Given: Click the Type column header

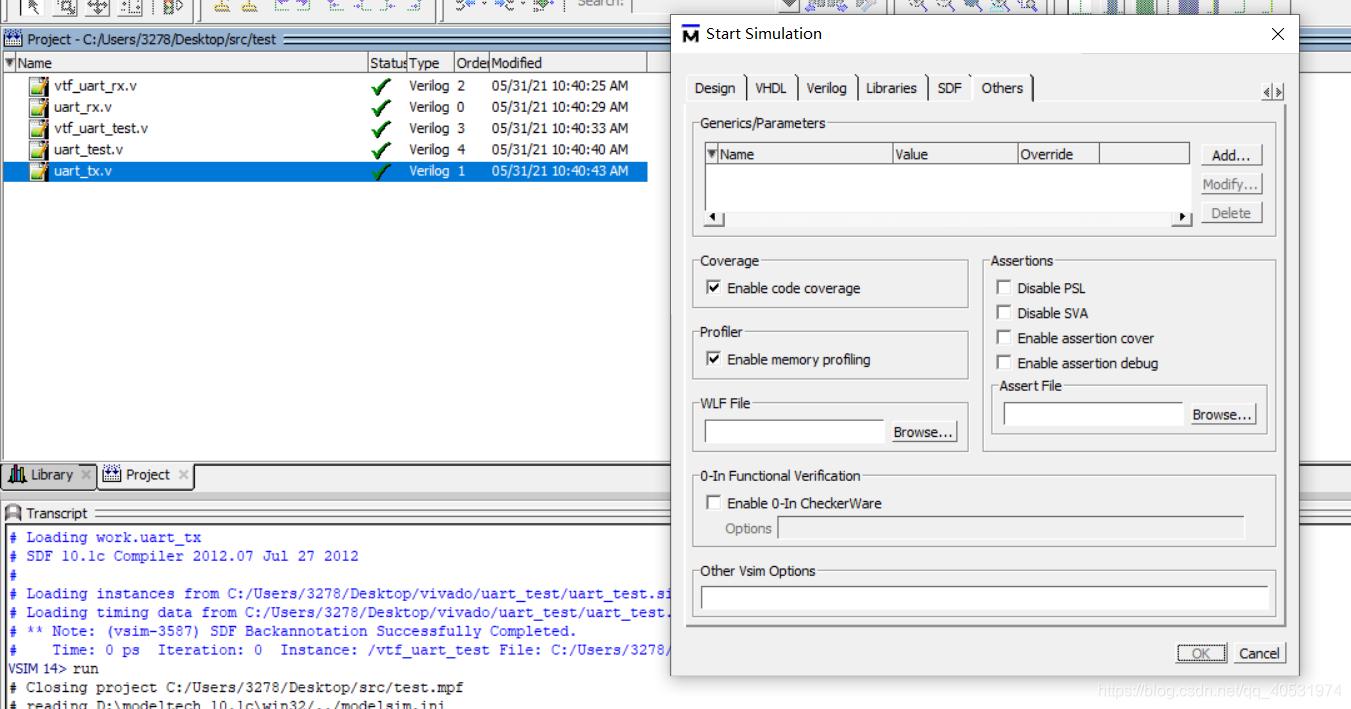Looking at the screenshot, I should (x=430, y=62).
